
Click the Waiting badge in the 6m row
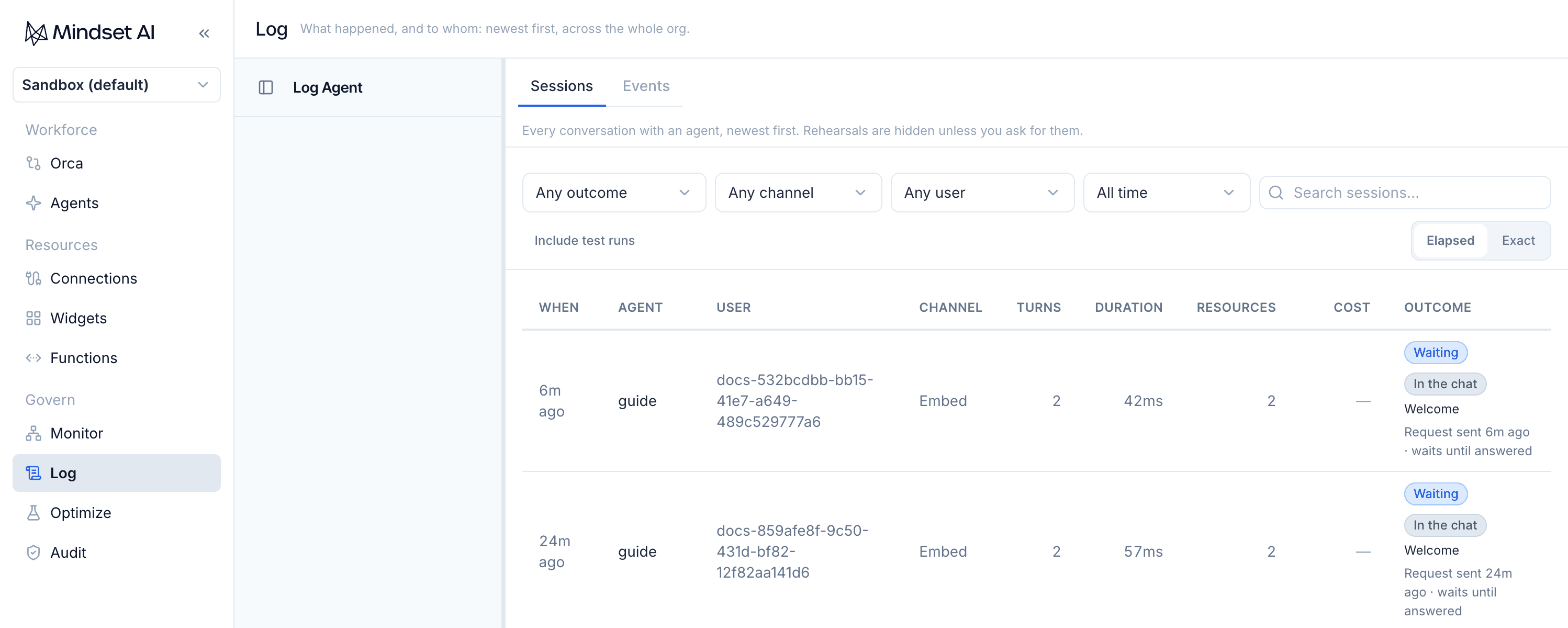[x=1436, y=353]
